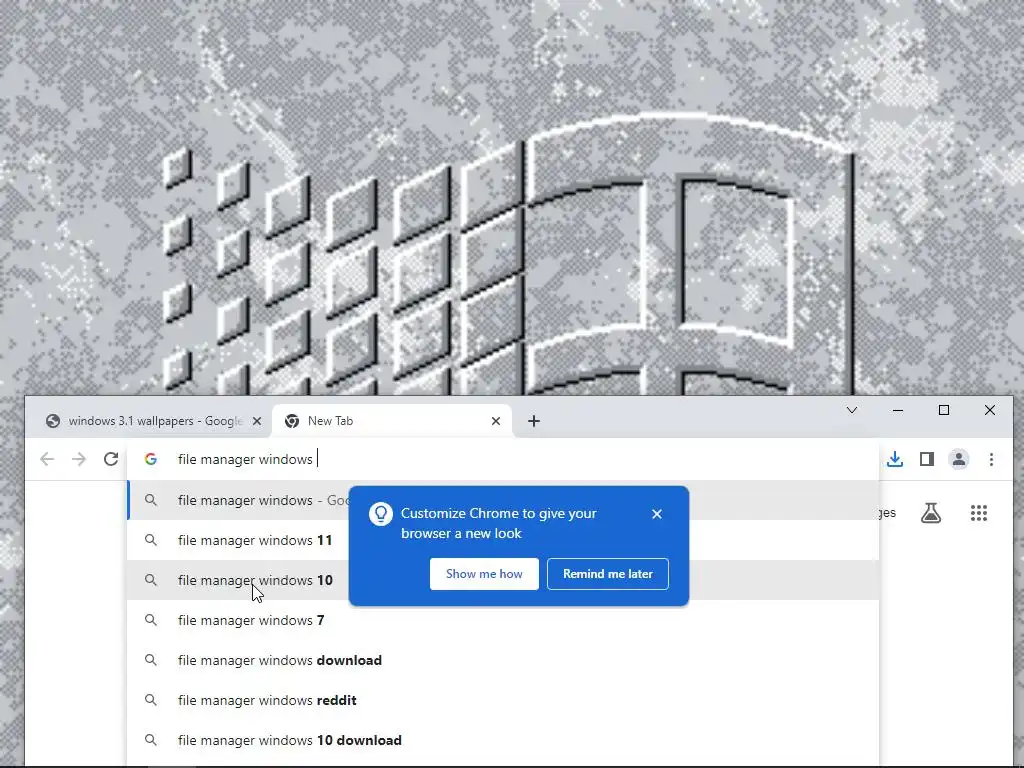The width and height of the screenshot is (1024, 768).
Task: Close the New Tab tab
Action: point(496,421)
